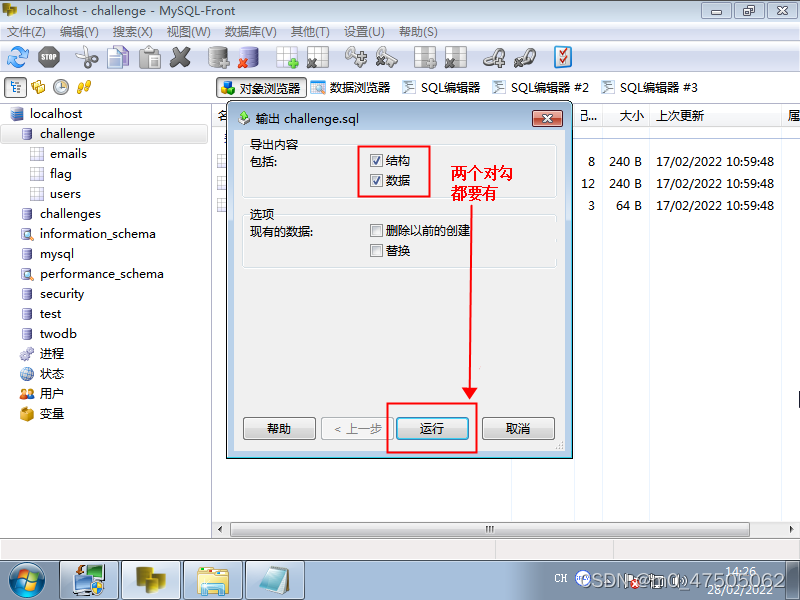Click the copy documents icon
The image size is (800, 600).
(118, 57)
